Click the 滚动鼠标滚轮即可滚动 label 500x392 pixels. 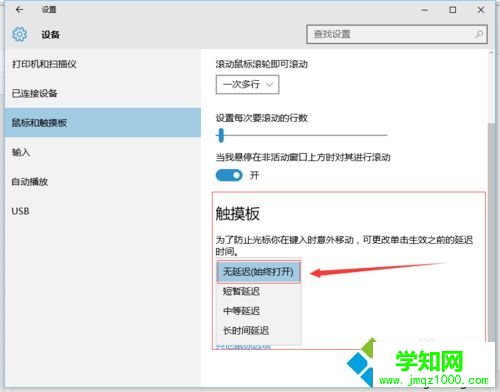262,64
